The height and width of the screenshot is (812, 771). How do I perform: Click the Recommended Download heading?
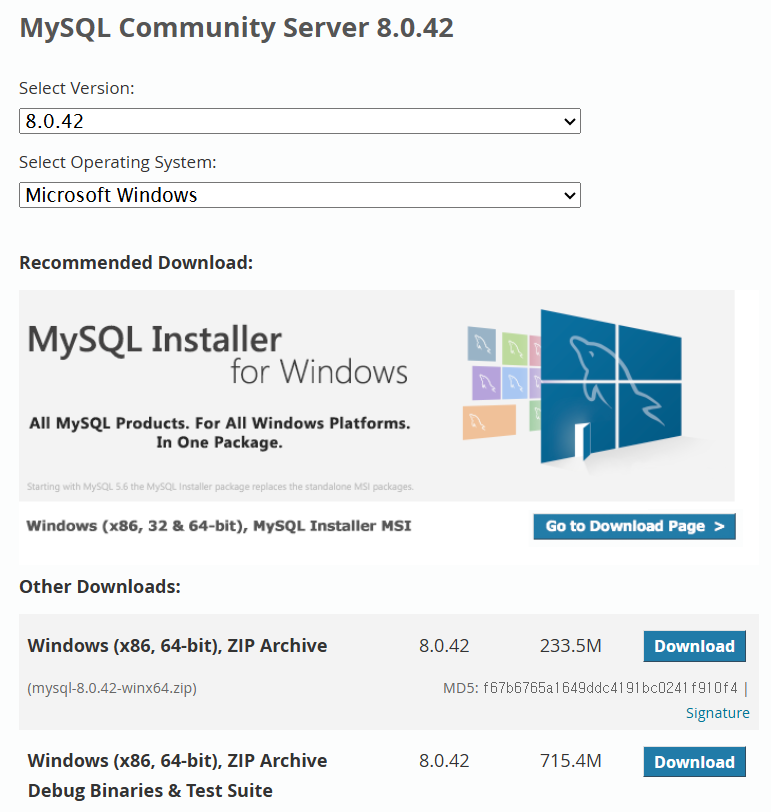136,263
